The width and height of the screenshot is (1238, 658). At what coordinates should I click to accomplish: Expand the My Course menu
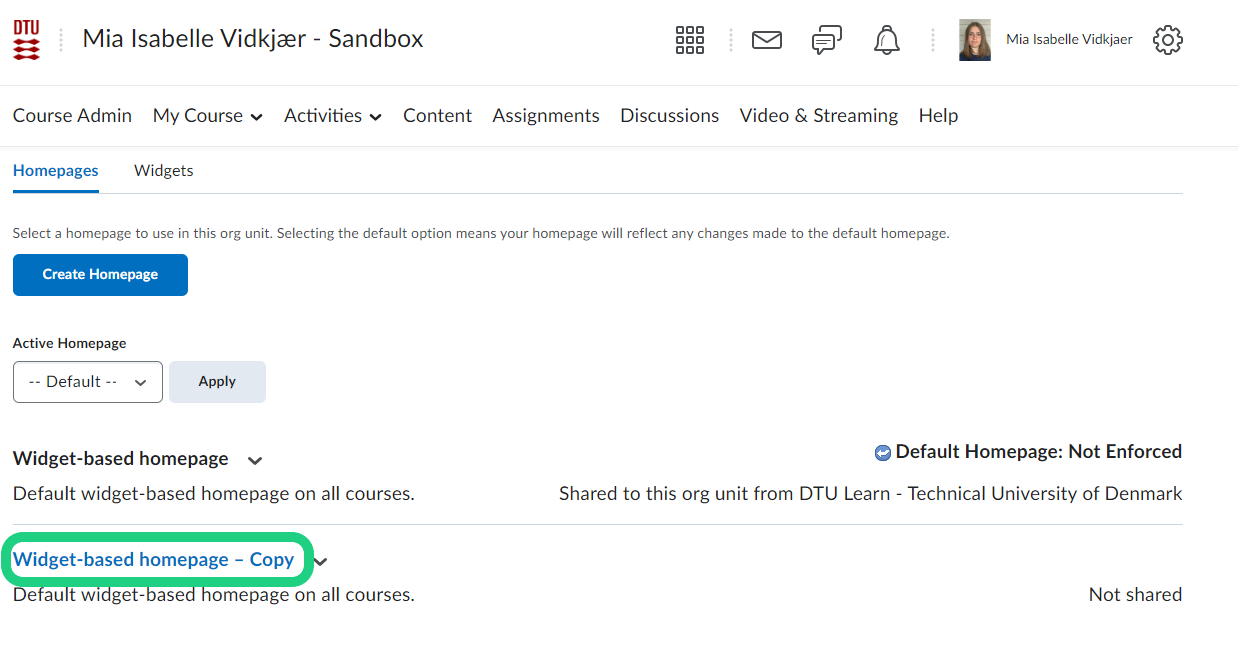[x=207, y=116]
